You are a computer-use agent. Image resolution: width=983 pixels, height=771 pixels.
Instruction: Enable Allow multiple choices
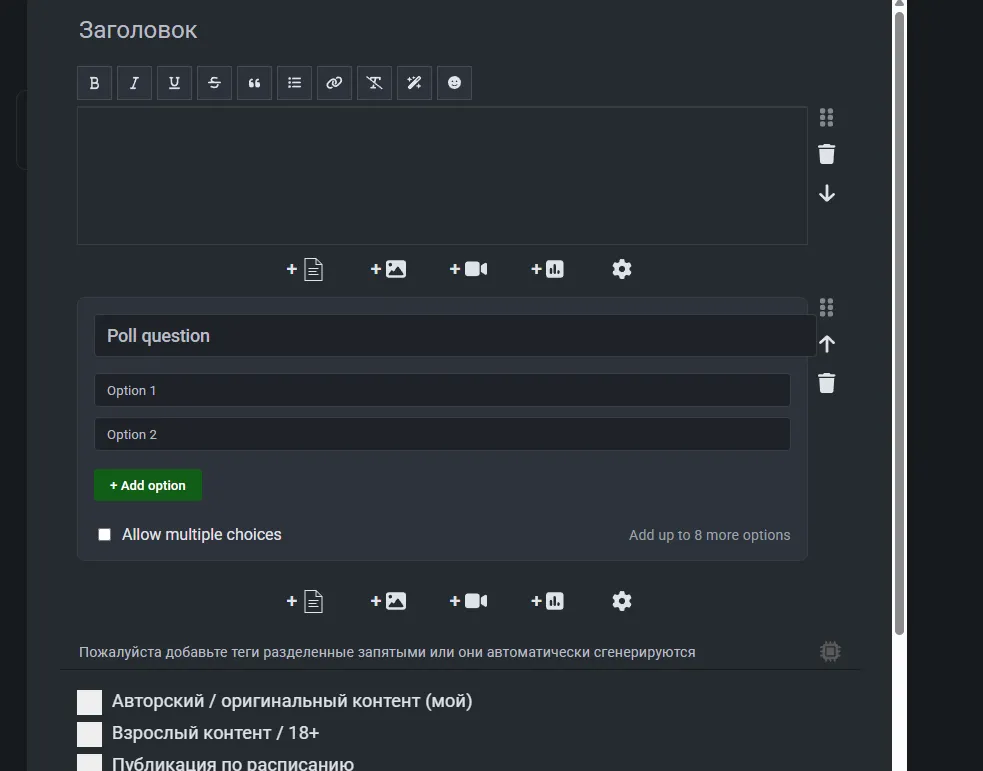click(105, 535)
